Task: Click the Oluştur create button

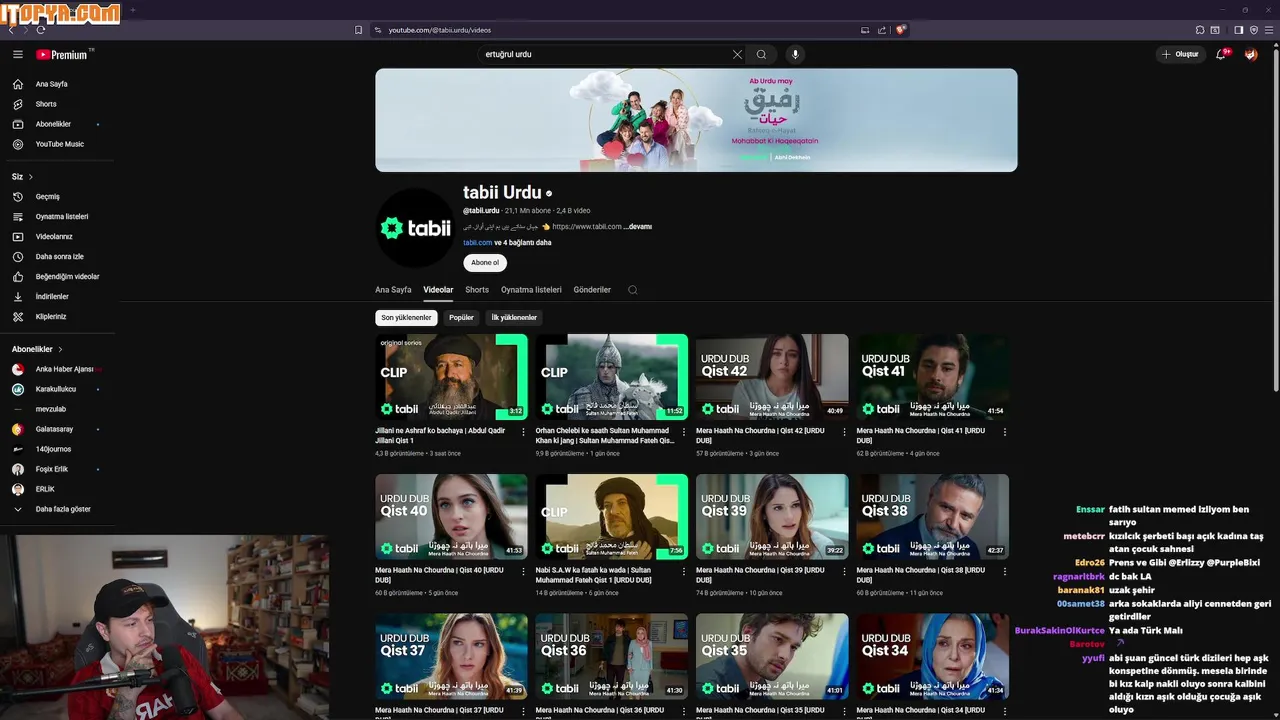Action: point(1181,54)
